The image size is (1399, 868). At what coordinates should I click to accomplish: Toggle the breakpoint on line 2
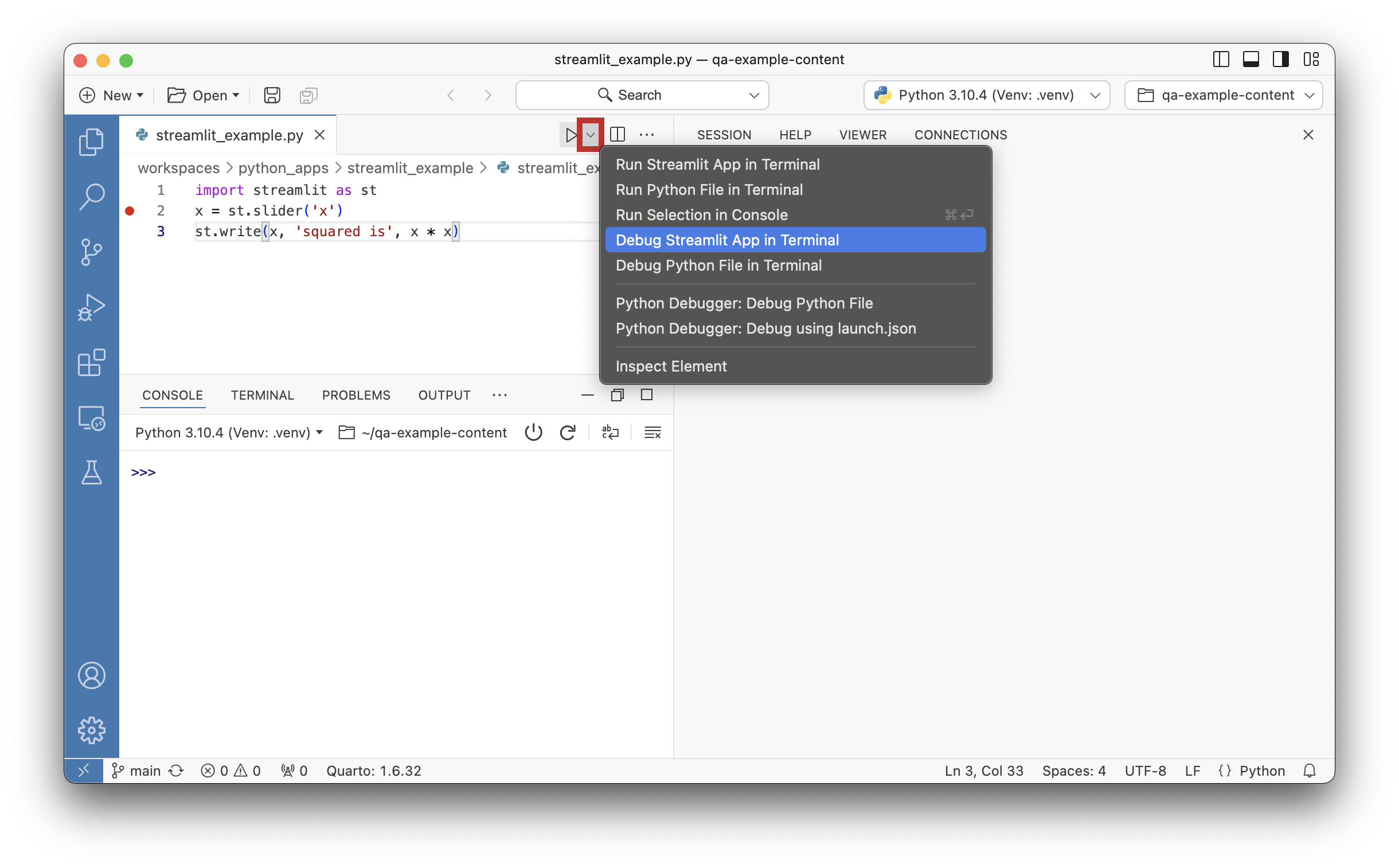[130, 210]
